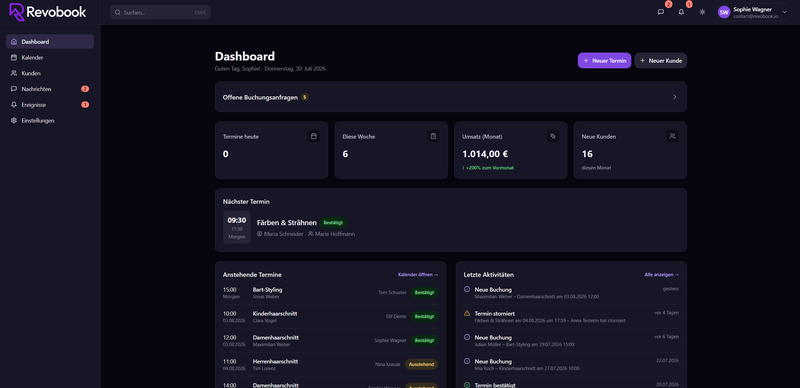Expand Sophie Wagner account menu chevron
The image size is (800, 388).
coord(784,12)
